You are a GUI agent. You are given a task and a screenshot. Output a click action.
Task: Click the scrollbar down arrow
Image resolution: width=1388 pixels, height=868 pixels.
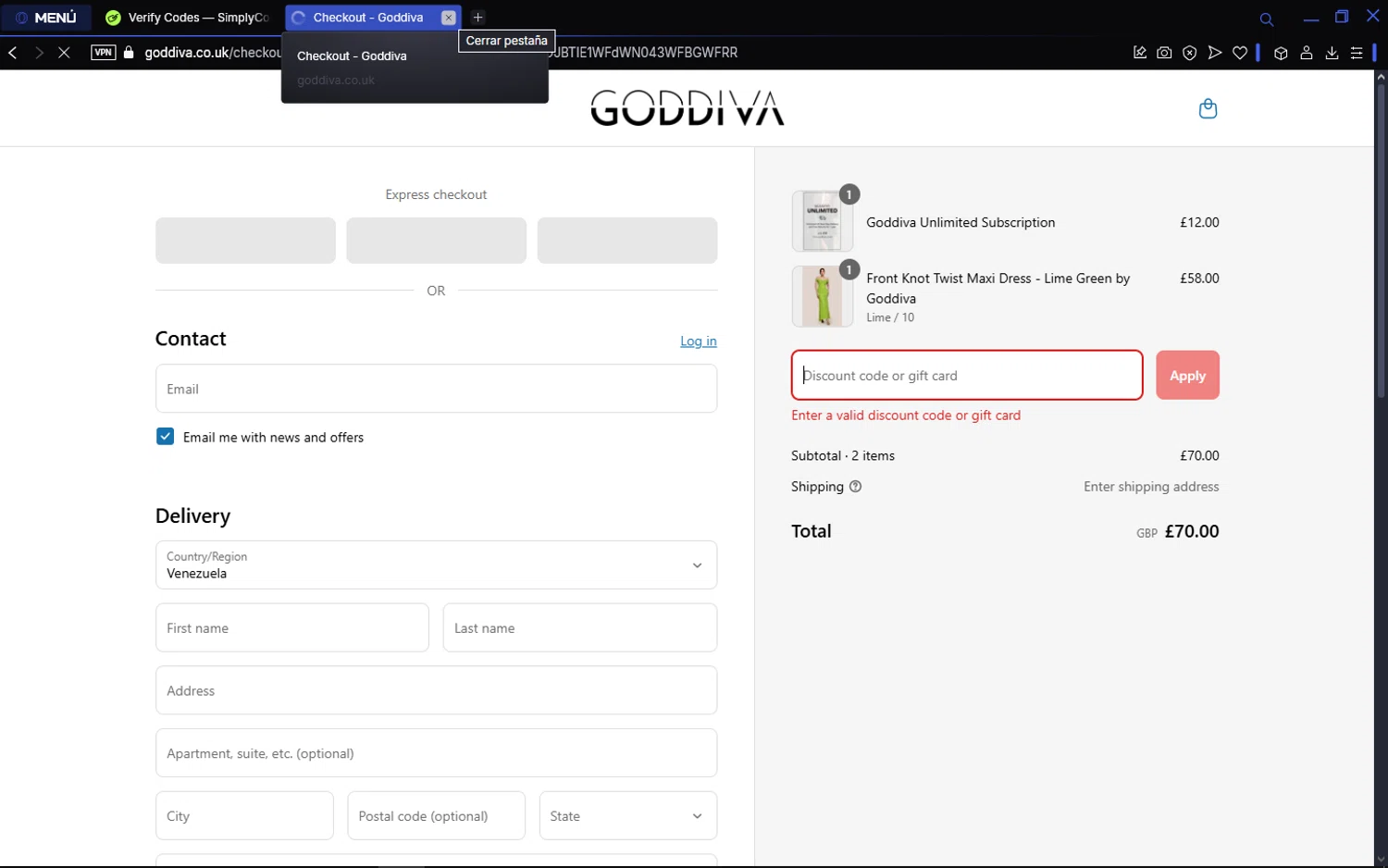tap(1381, 860)
